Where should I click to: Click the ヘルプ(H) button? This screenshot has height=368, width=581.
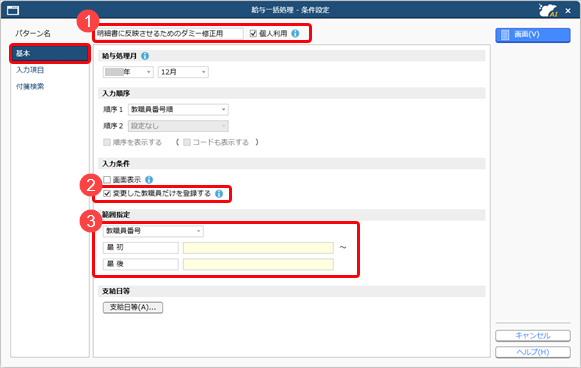click(533, 352)
